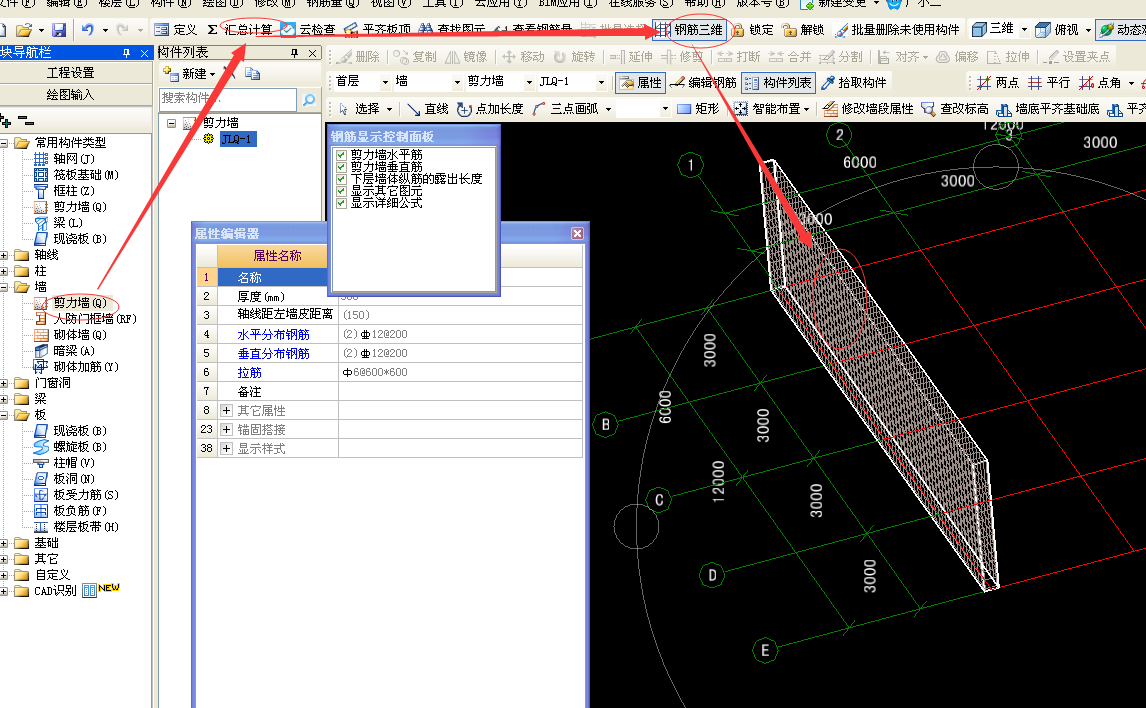1146x708 pixels.
Task: Toggle the 构件列表 component list button
Action: (778, 83)
